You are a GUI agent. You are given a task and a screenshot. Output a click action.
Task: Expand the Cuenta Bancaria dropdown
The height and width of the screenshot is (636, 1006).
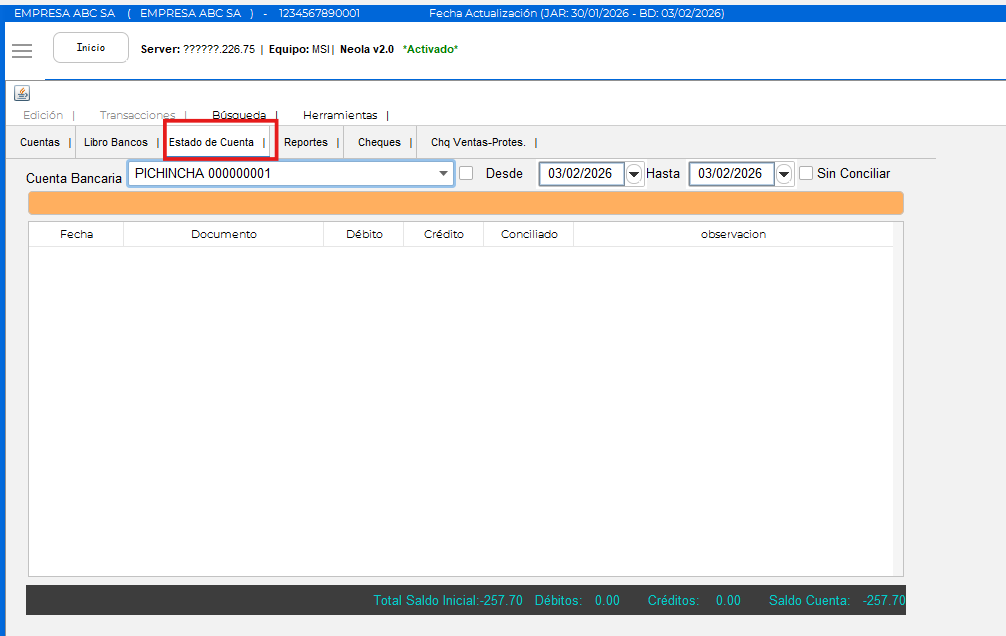click(443, 174)
